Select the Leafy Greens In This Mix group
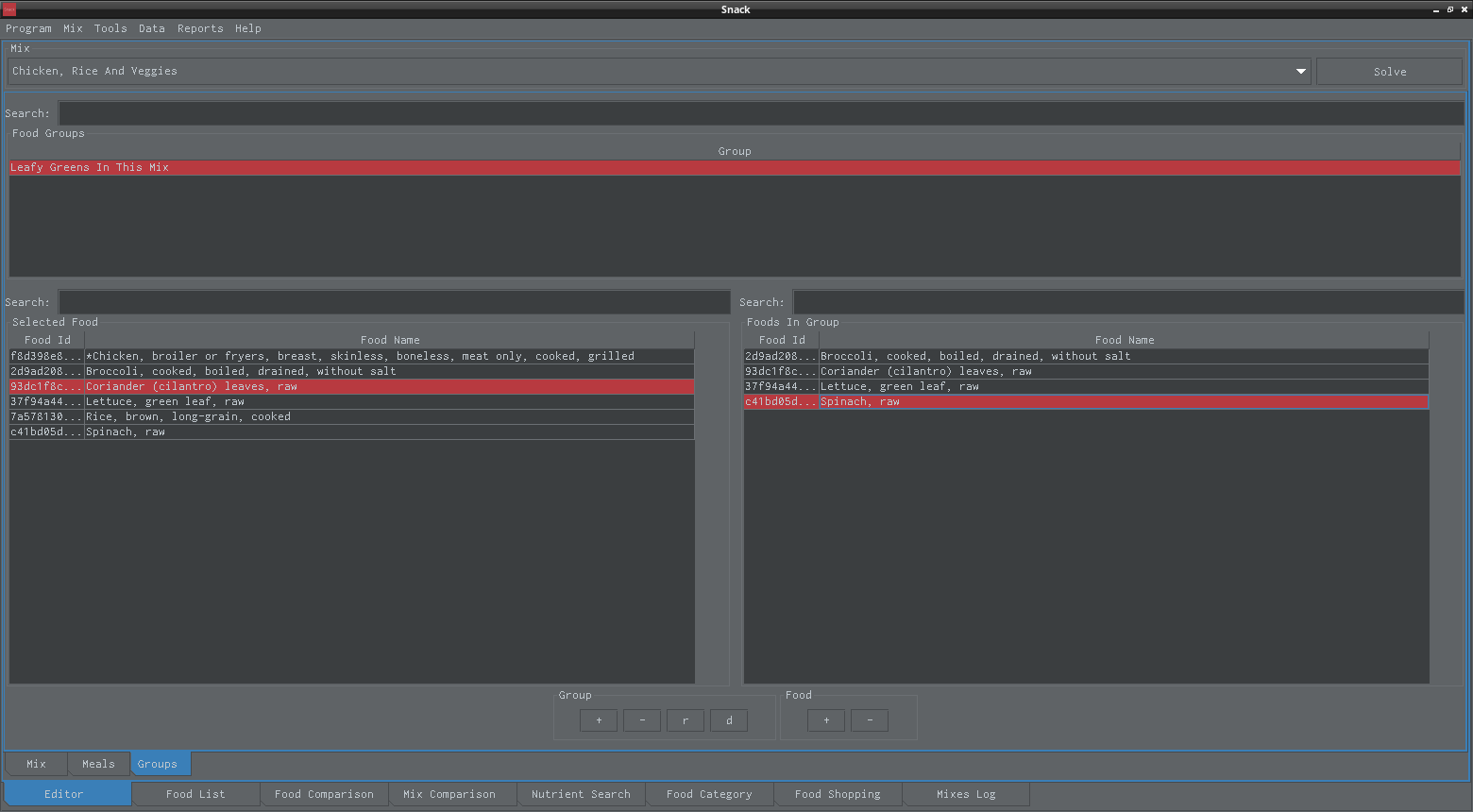Image resolution: width=1473 pixels, height=812 pixels. pos(90,167)
